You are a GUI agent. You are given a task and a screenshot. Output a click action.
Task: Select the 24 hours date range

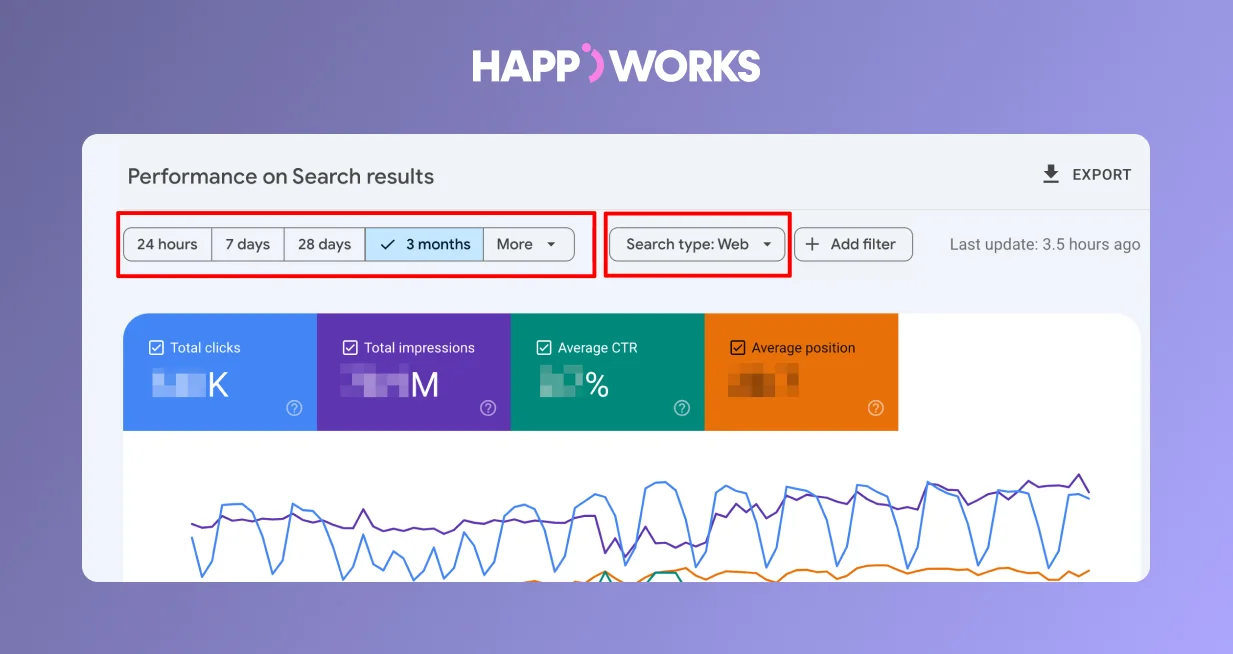click(x=167, y=244)
